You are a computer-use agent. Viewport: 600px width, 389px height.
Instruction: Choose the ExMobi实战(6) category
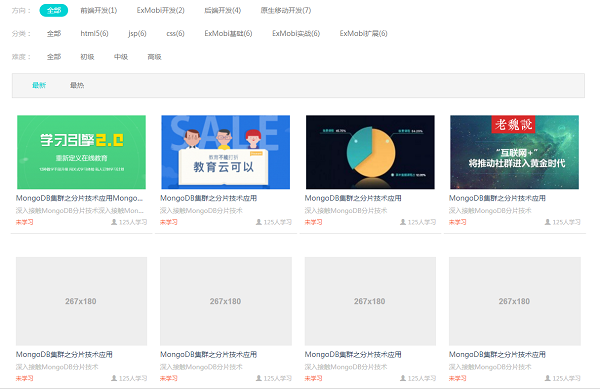click(x=296, y=34)
